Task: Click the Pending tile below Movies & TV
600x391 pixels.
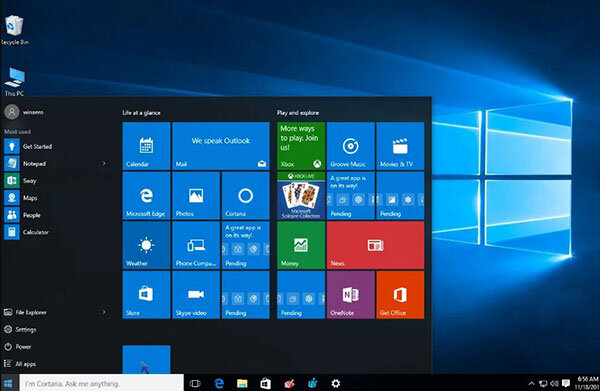Action: [x=400, y=196]
